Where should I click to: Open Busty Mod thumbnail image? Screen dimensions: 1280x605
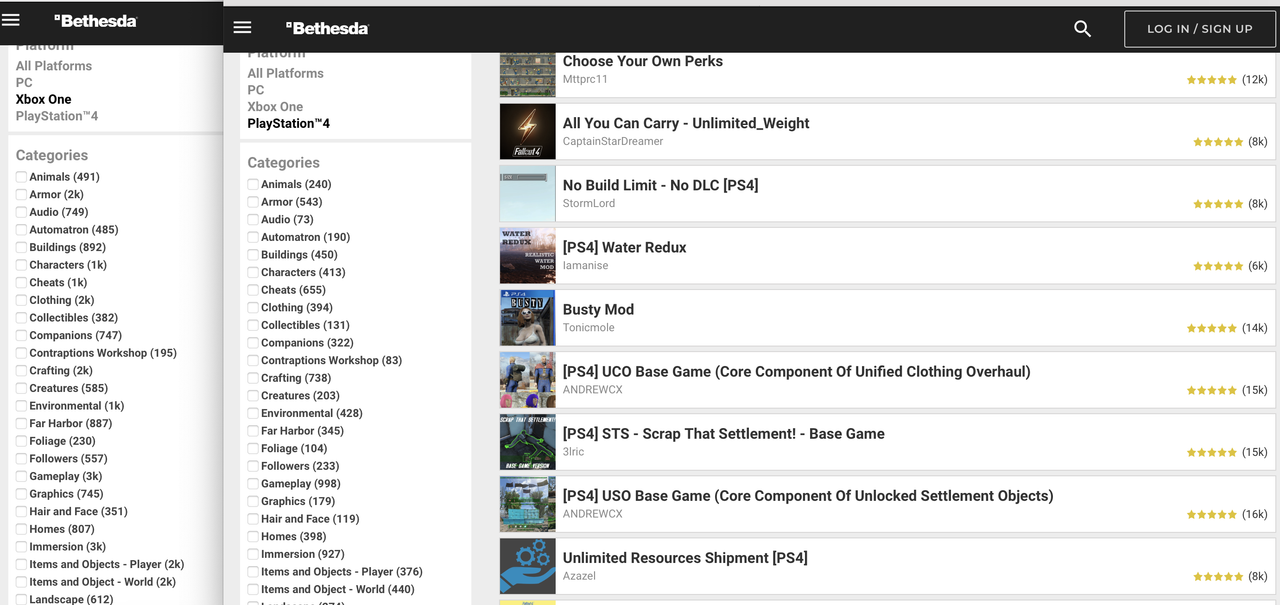pos(527,318)
